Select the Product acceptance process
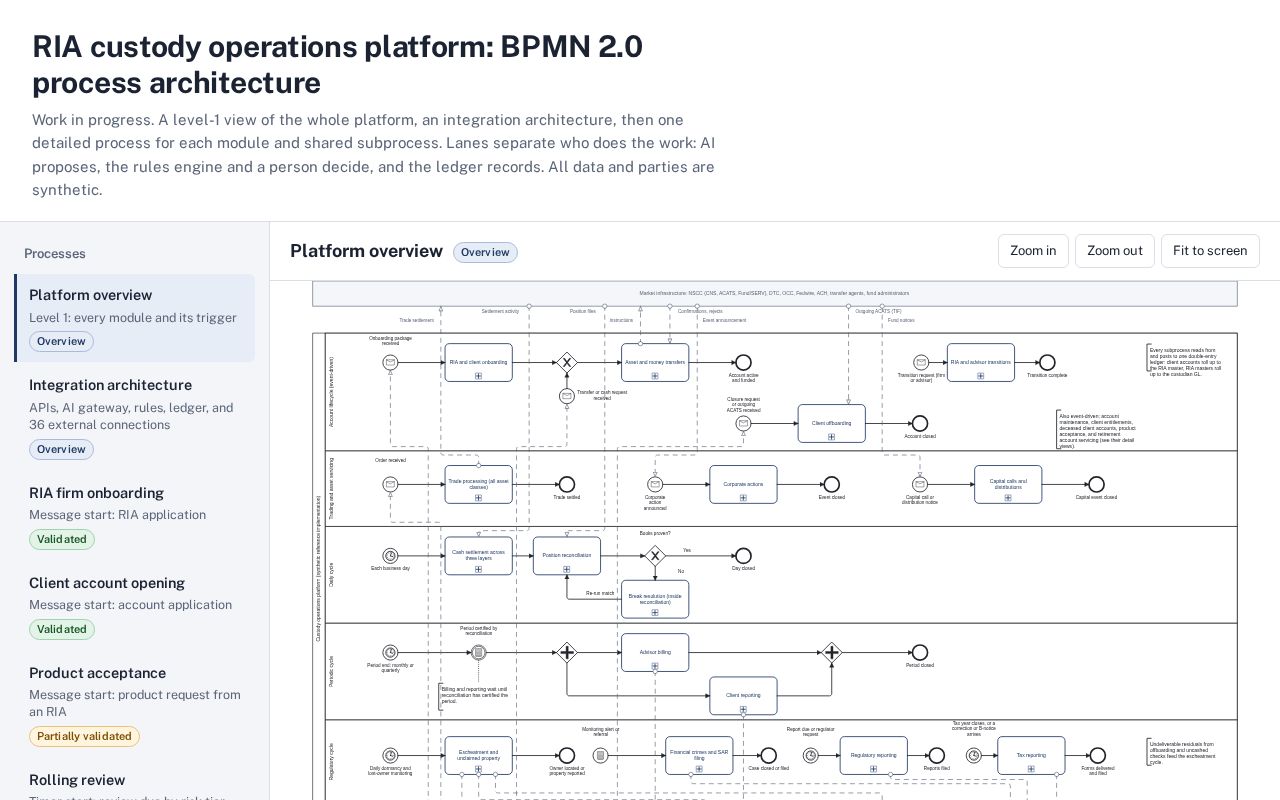1280x800 pixels. [x=135, y=704]
